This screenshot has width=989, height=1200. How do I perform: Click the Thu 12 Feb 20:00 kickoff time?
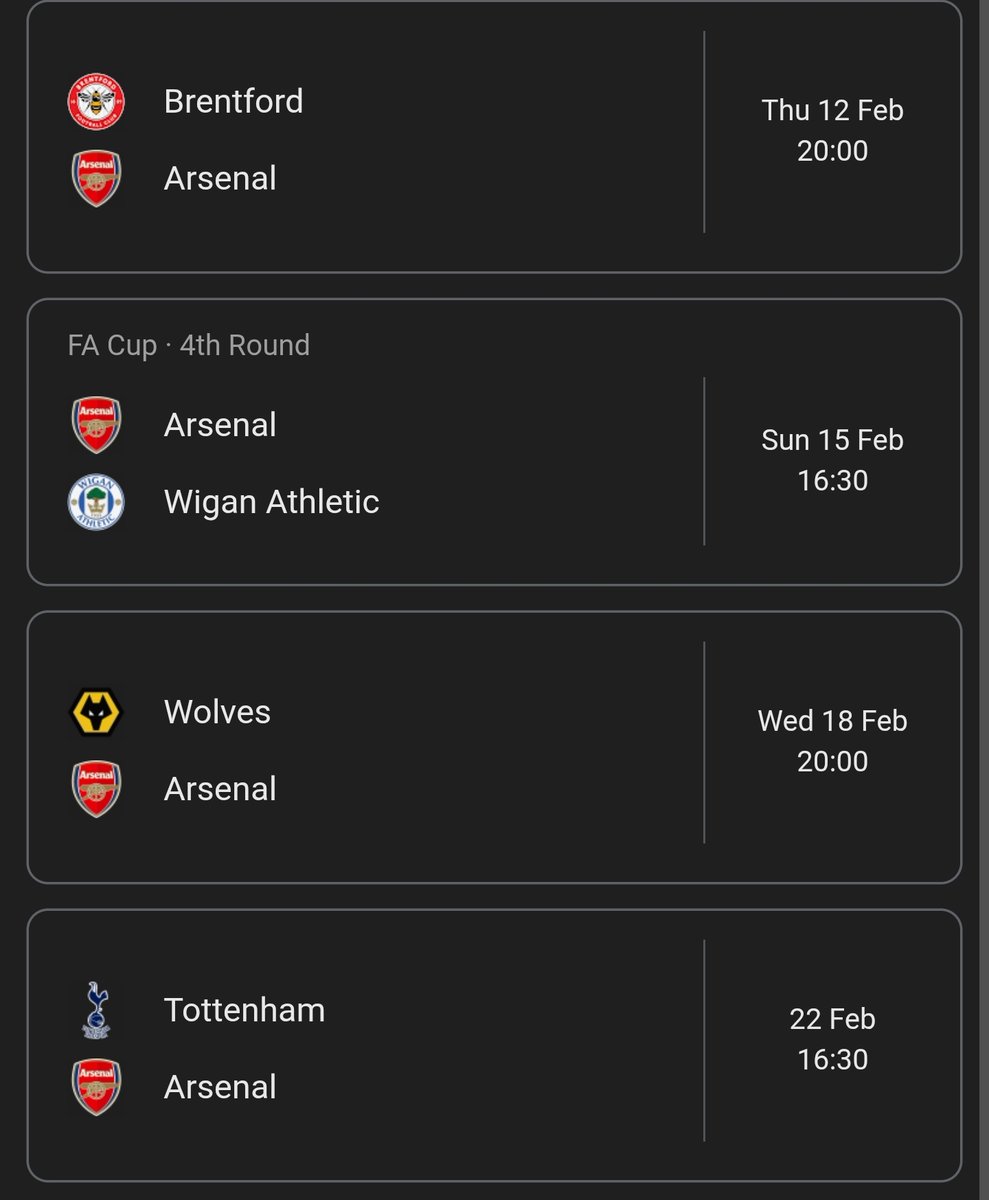pyautogui.click(x=832, y=130)
